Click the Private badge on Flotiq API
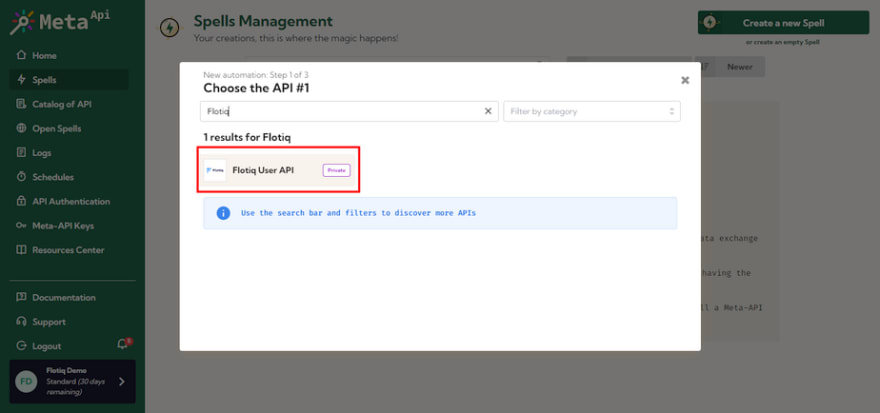Viewport: 880px width, 413px height. [336, 170]
